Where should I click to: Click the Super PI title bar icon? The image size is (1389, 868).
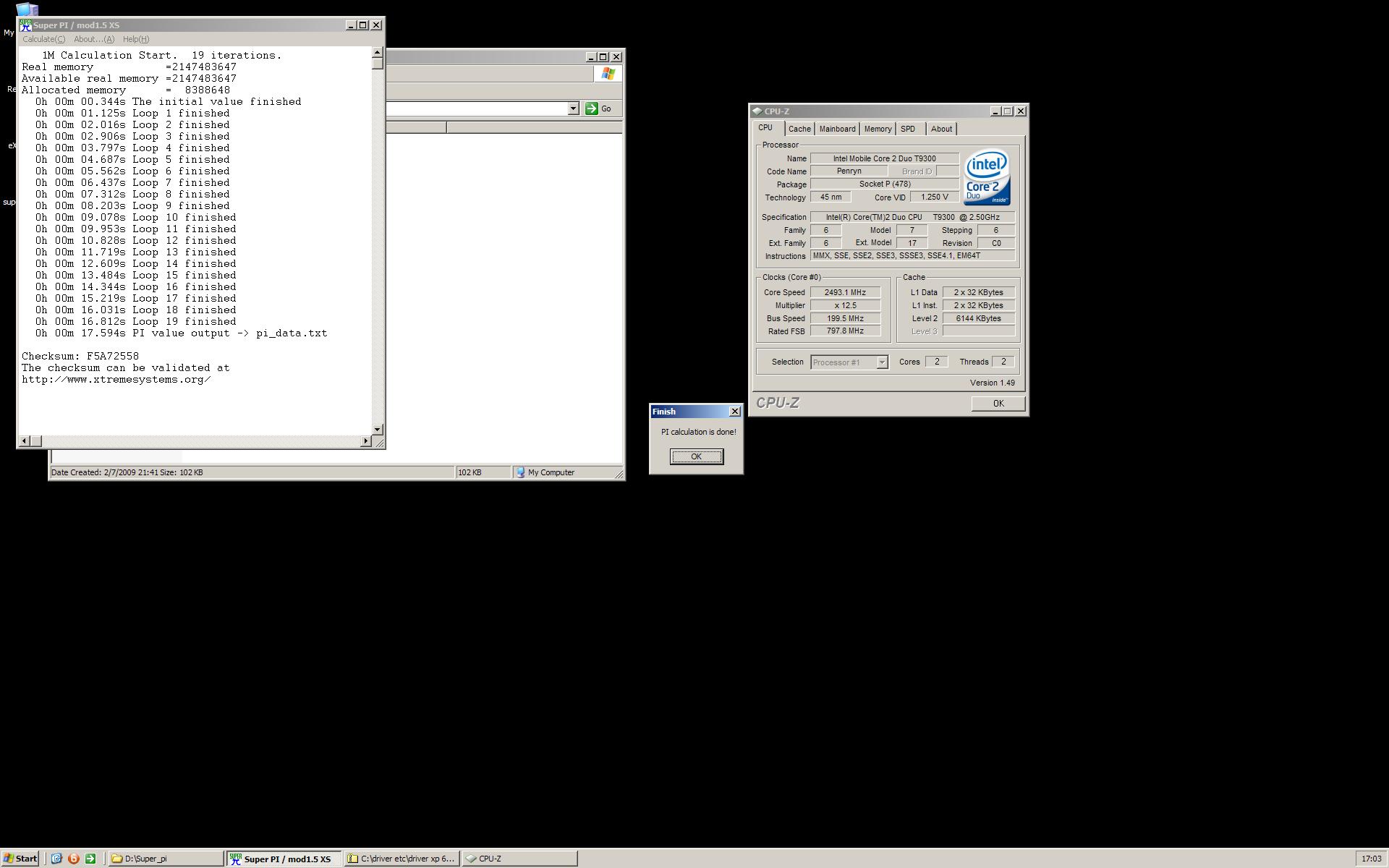[25, 25]
